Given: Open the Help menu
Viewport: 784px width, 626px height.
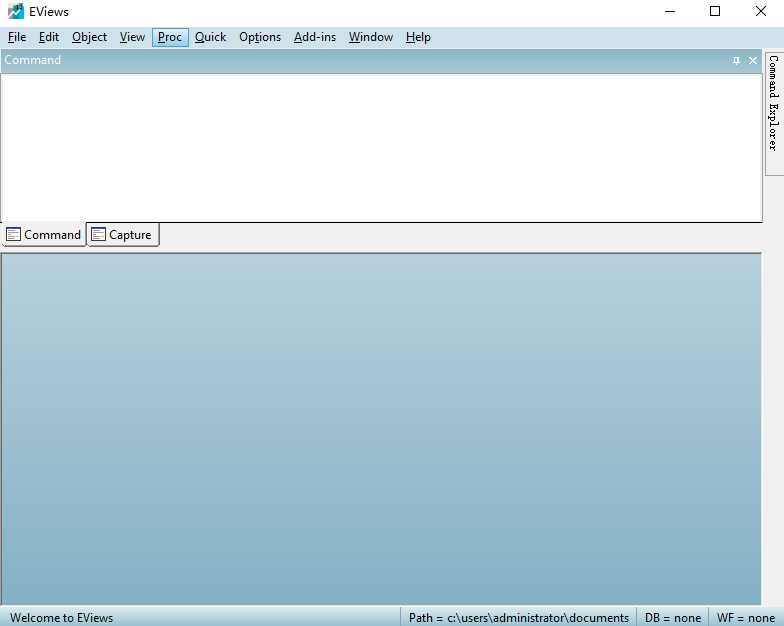Looking at the screenshot, I should [x=418, y=37].
